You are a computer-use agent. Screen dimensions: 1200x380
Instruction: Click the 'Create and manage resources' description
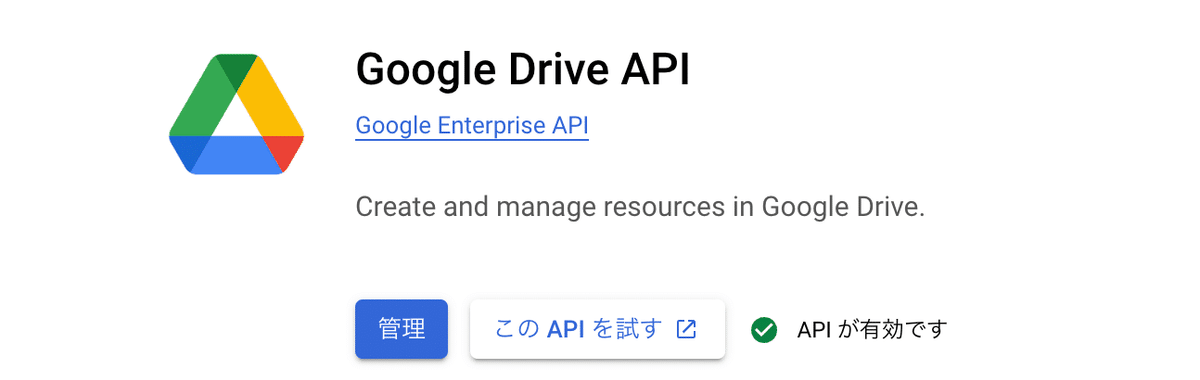tap(640, 207)
